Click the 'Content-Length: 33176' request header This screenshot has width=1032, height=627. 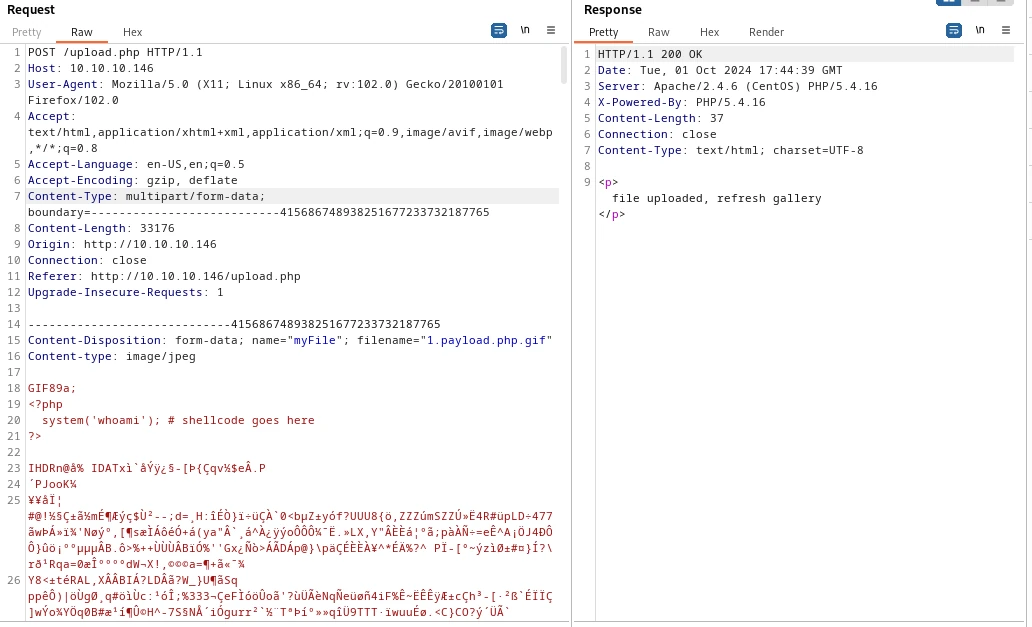click(101, 228)
